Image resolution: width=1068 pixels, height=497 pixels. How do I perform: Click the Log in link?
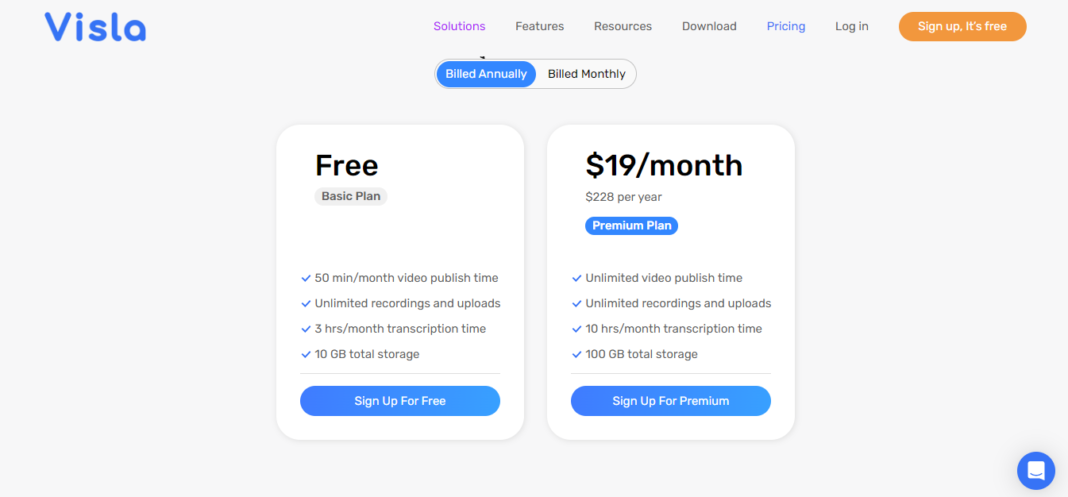point(852,26)
